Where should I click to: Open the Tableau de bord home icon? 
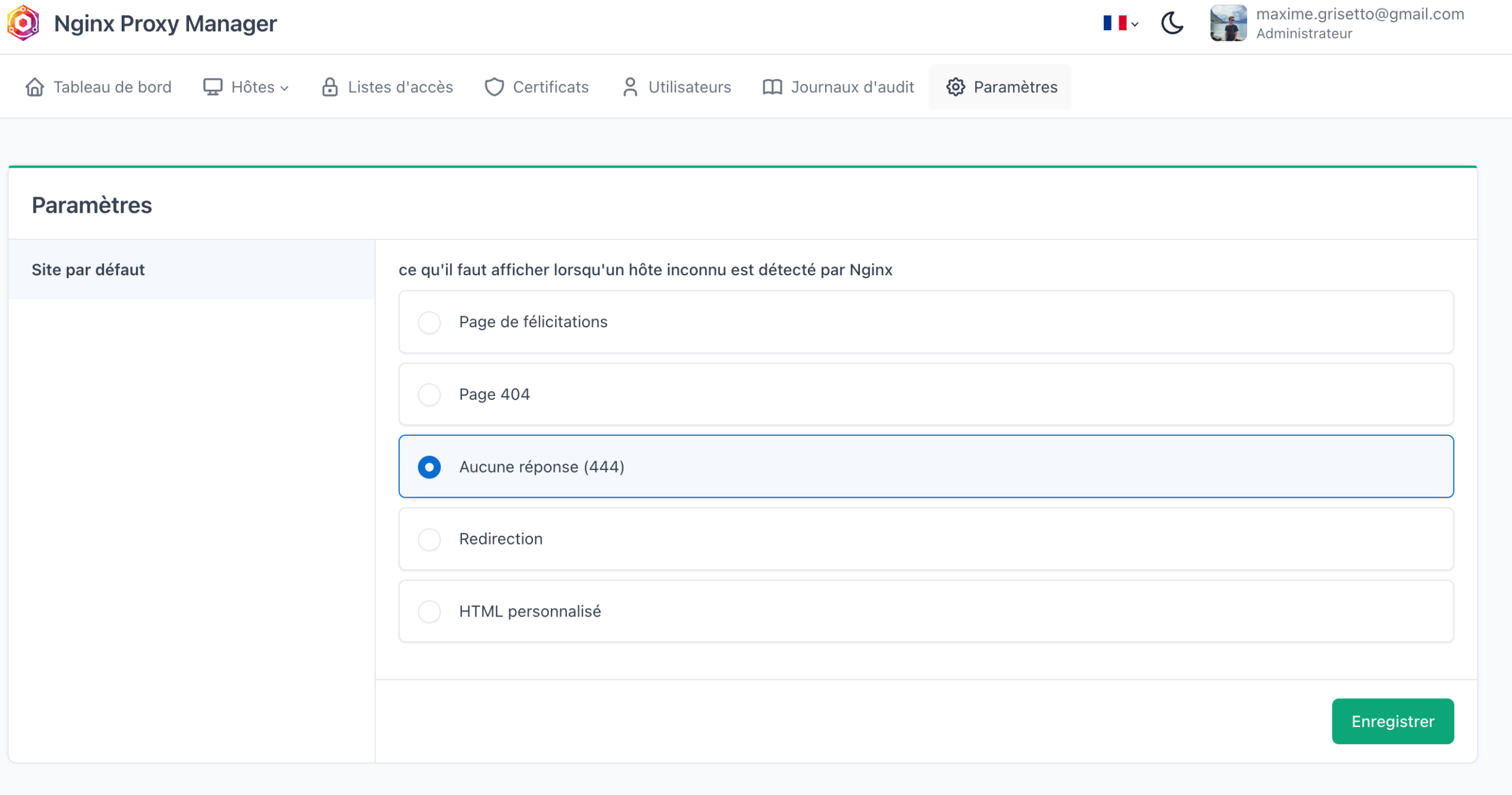[35, 87]
